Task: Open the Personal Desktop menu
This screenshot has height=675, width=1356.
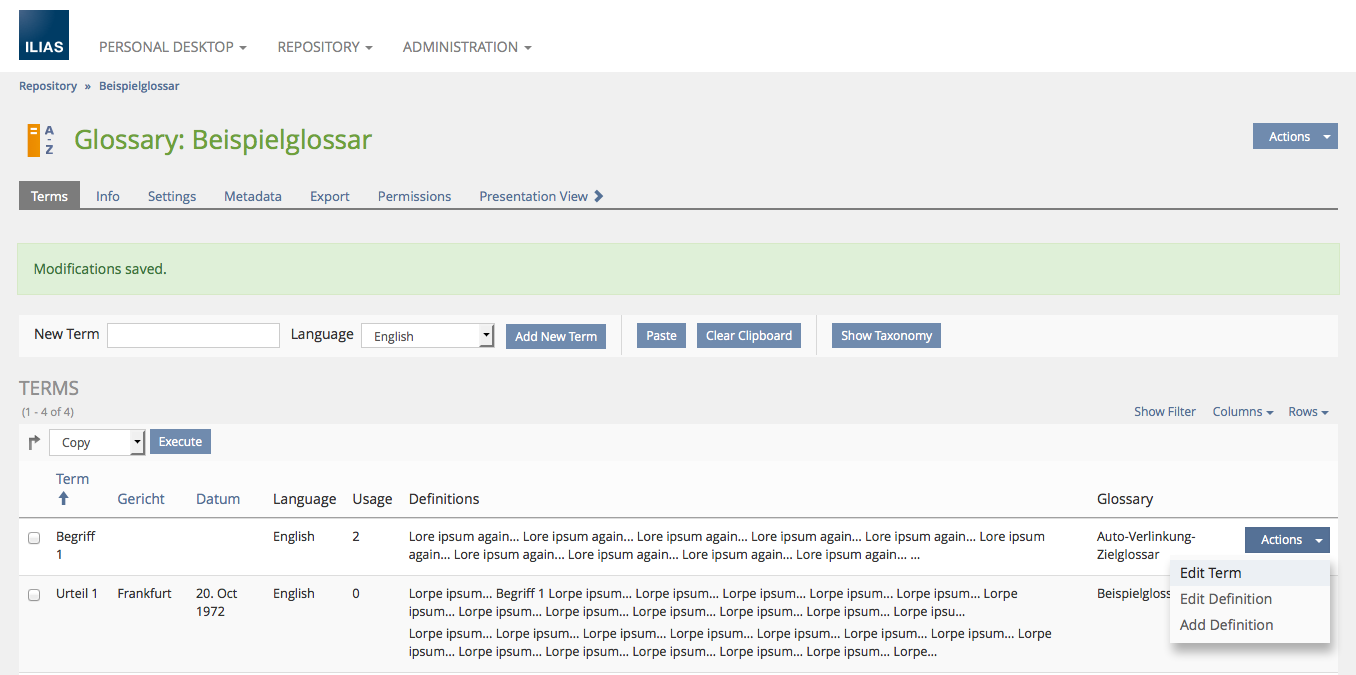Action: point(172,47)
